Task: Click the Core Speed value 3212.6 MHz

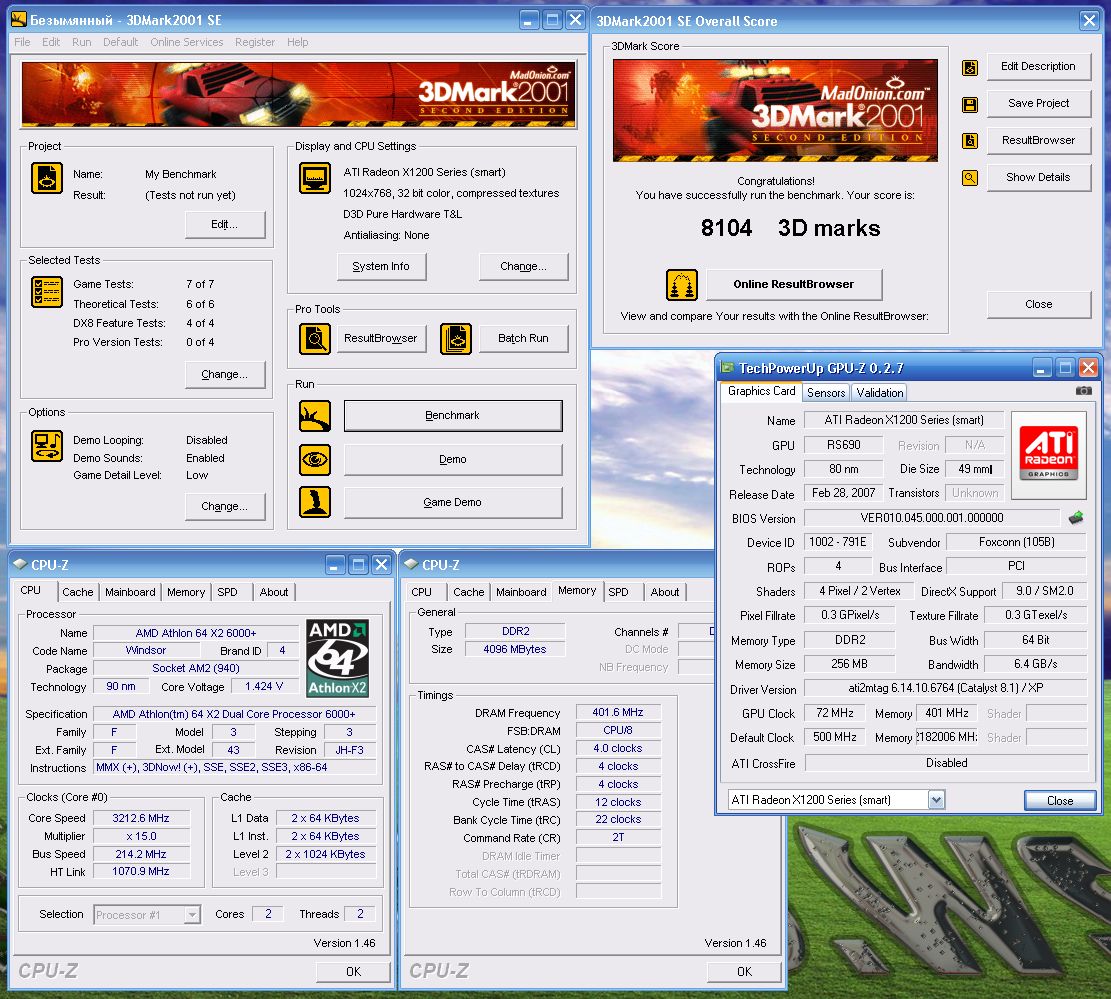Action: tap(141, 818)
